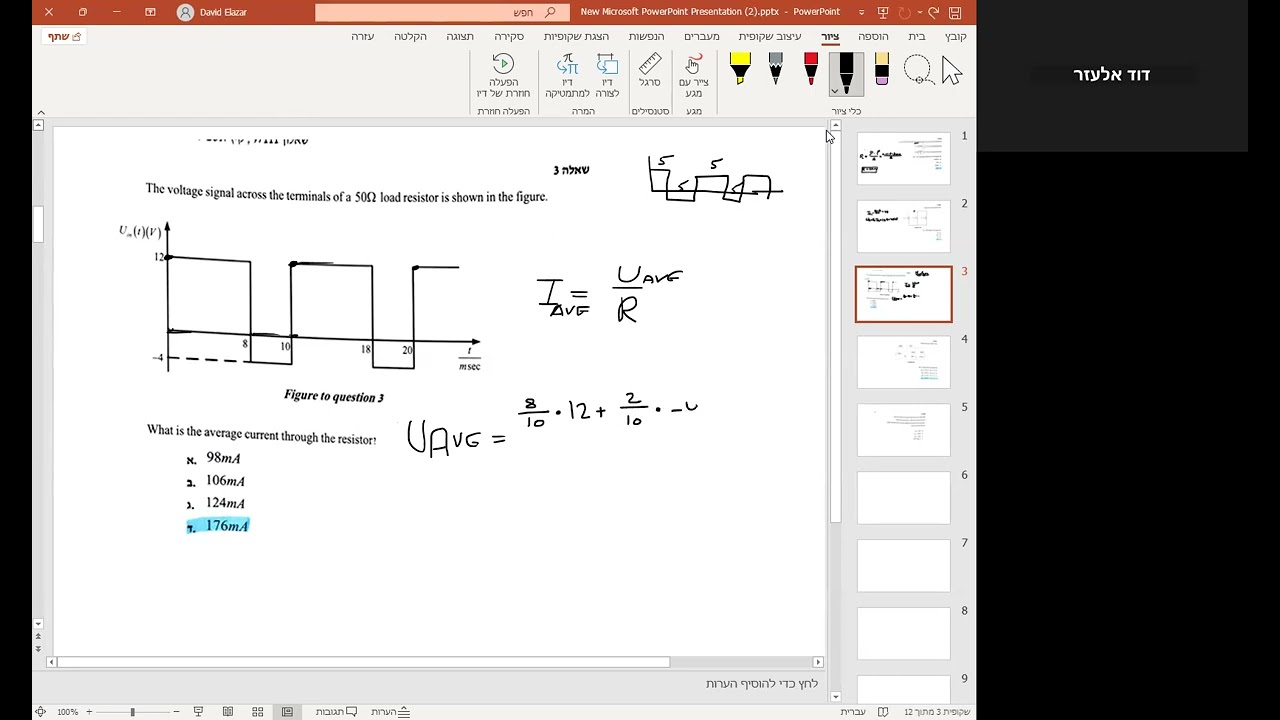The width and height of the screenshot is (1280, 720).
Task: Open the Insert (הוספה) tab
Action: pos(873,36)
